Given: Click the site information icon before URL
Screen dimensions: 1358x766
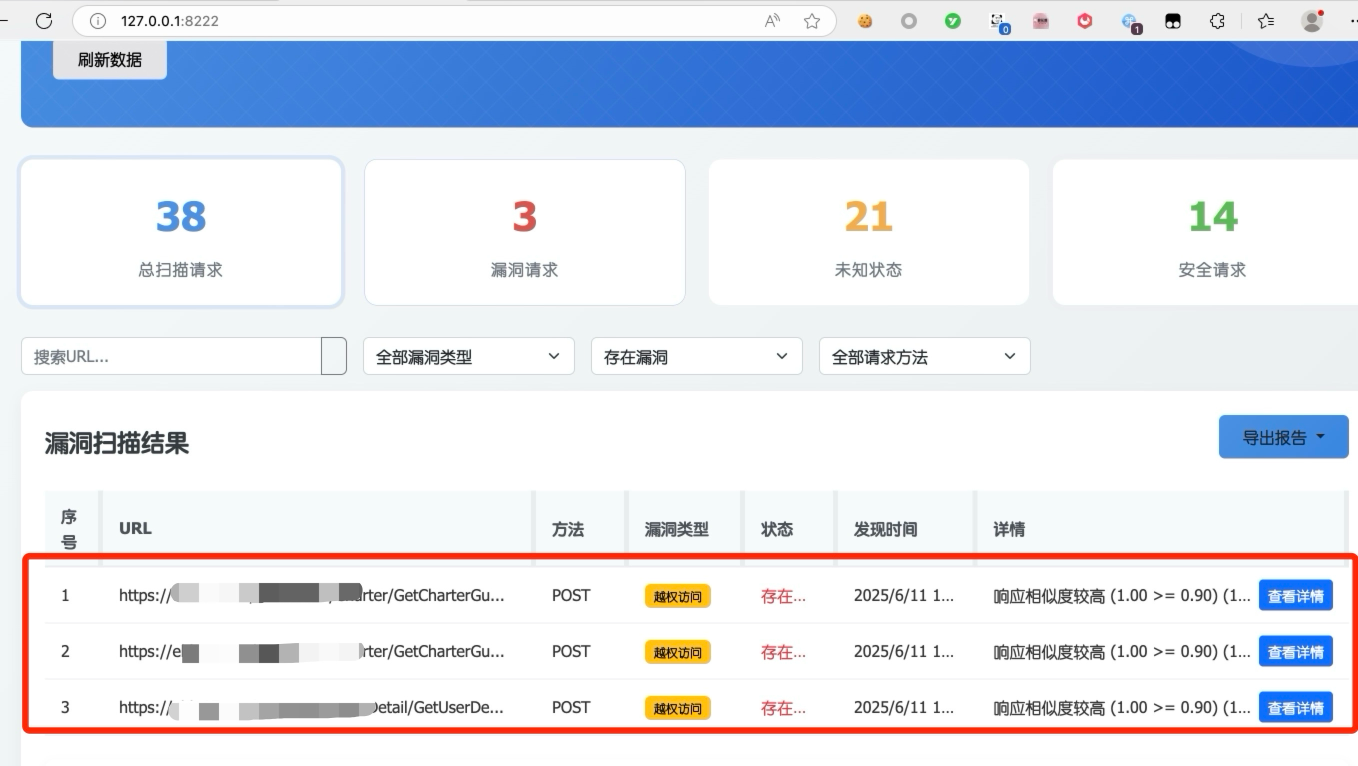Looking at the screenshot, I should click(98, 20).
